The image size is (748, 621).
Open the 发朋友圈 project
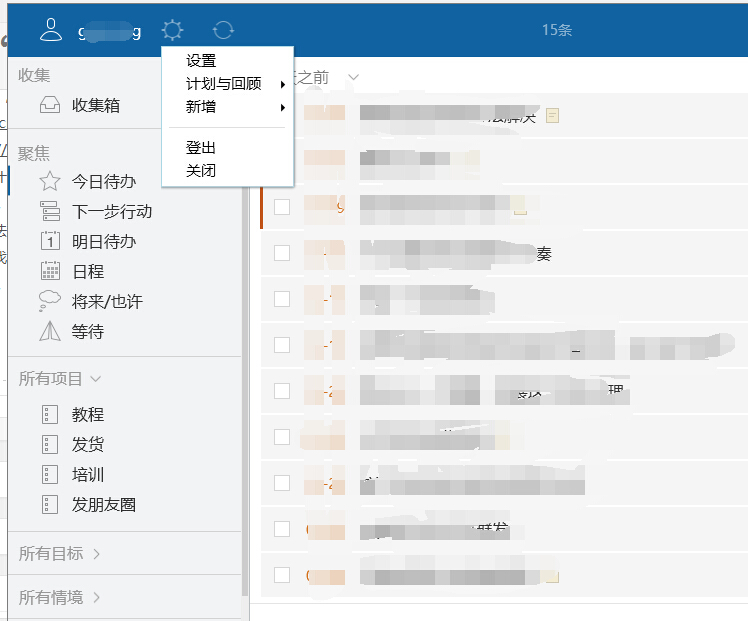point(102,505)
